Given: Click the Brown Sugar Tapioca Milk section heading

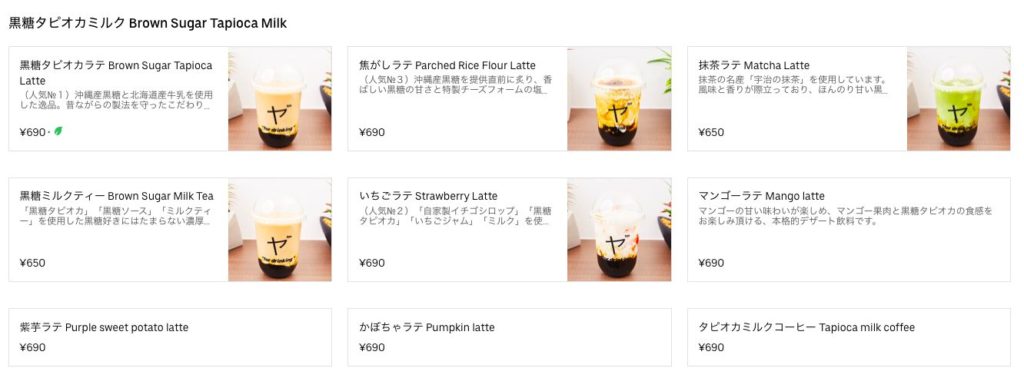Looking at the screenshot, I should click(x=148, y=24).
